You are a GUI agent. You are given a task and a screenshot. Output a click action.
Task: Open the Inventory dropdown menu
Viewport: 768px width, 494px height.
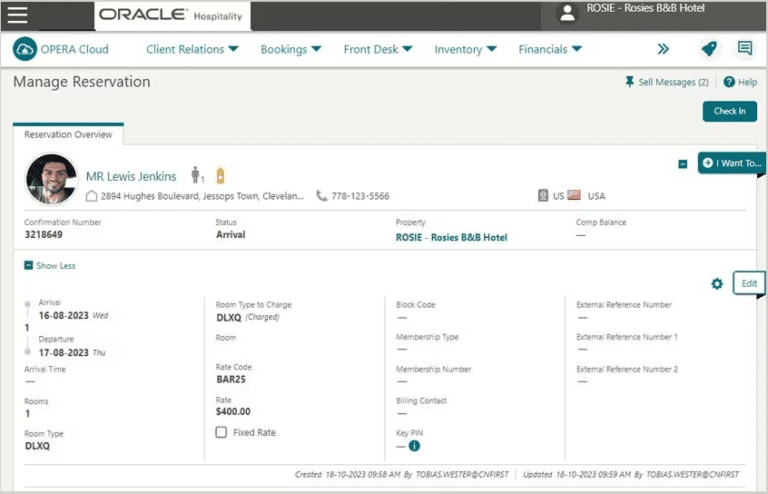[x=465, y=49]
